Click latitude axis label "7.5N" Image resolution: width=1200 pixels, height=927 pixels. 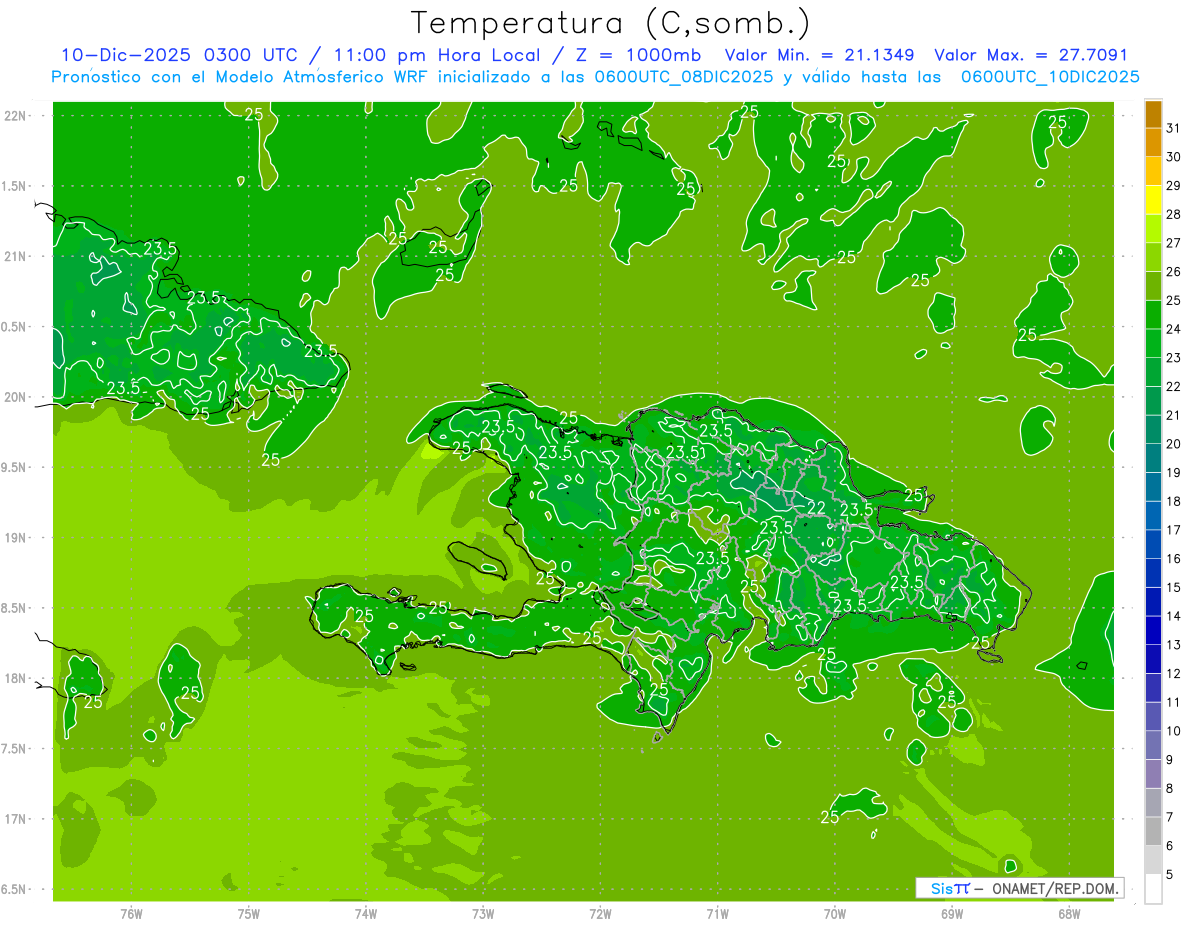(14, 748)
